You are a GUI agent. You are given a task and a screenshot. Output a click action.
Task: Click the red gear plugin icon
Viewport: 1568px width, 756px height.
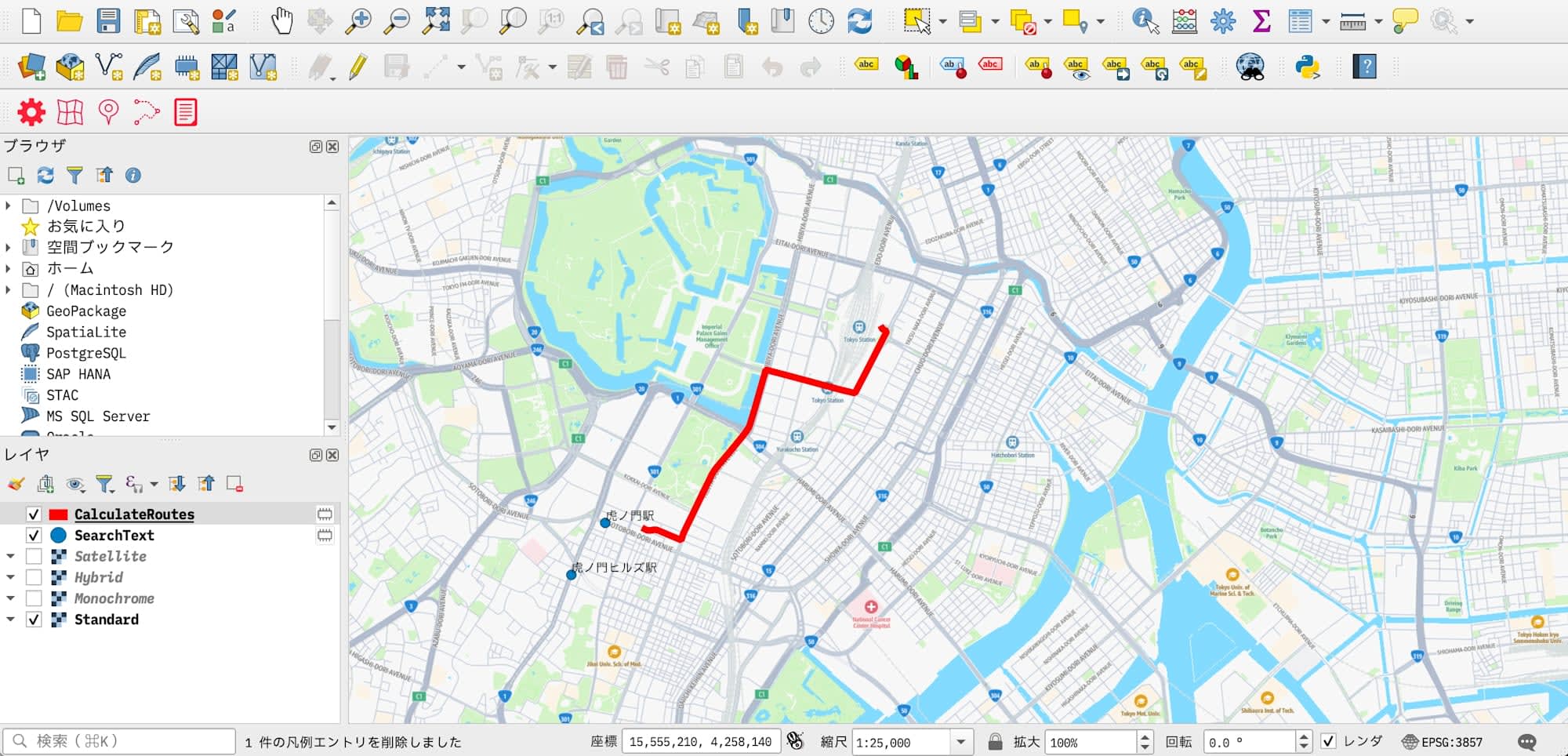tap(31, 112)
